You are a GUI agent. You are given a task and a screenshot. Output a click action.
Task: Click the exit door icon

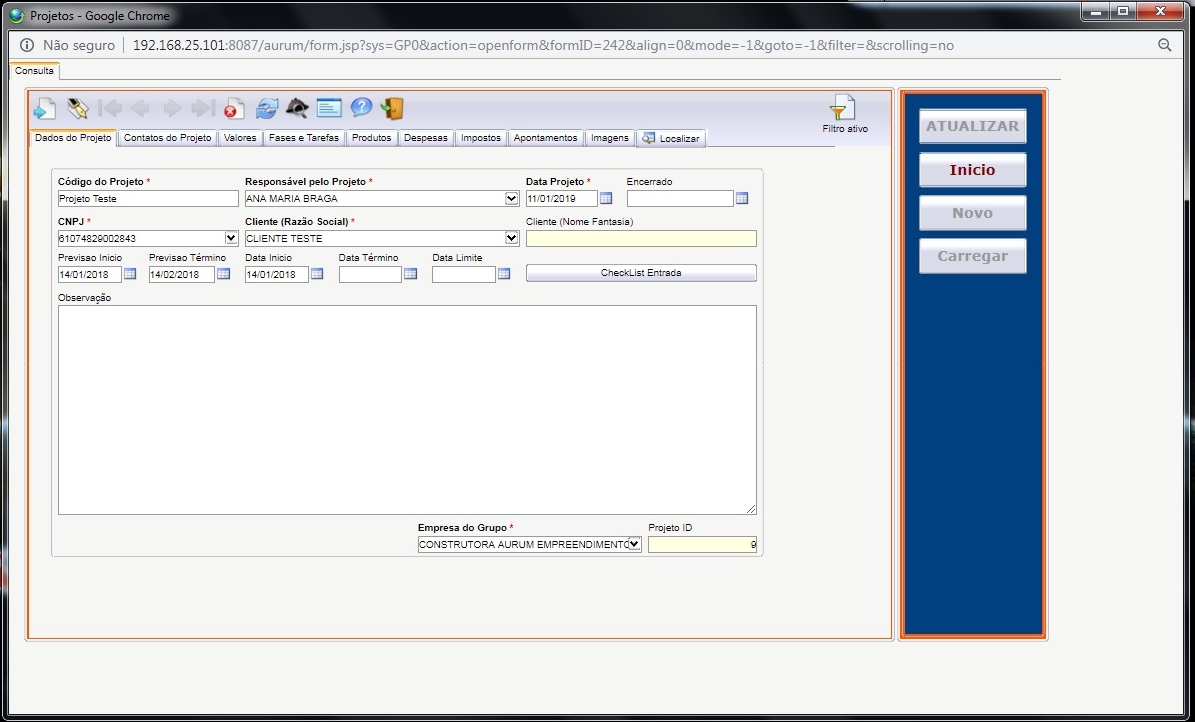coord(392,108)
